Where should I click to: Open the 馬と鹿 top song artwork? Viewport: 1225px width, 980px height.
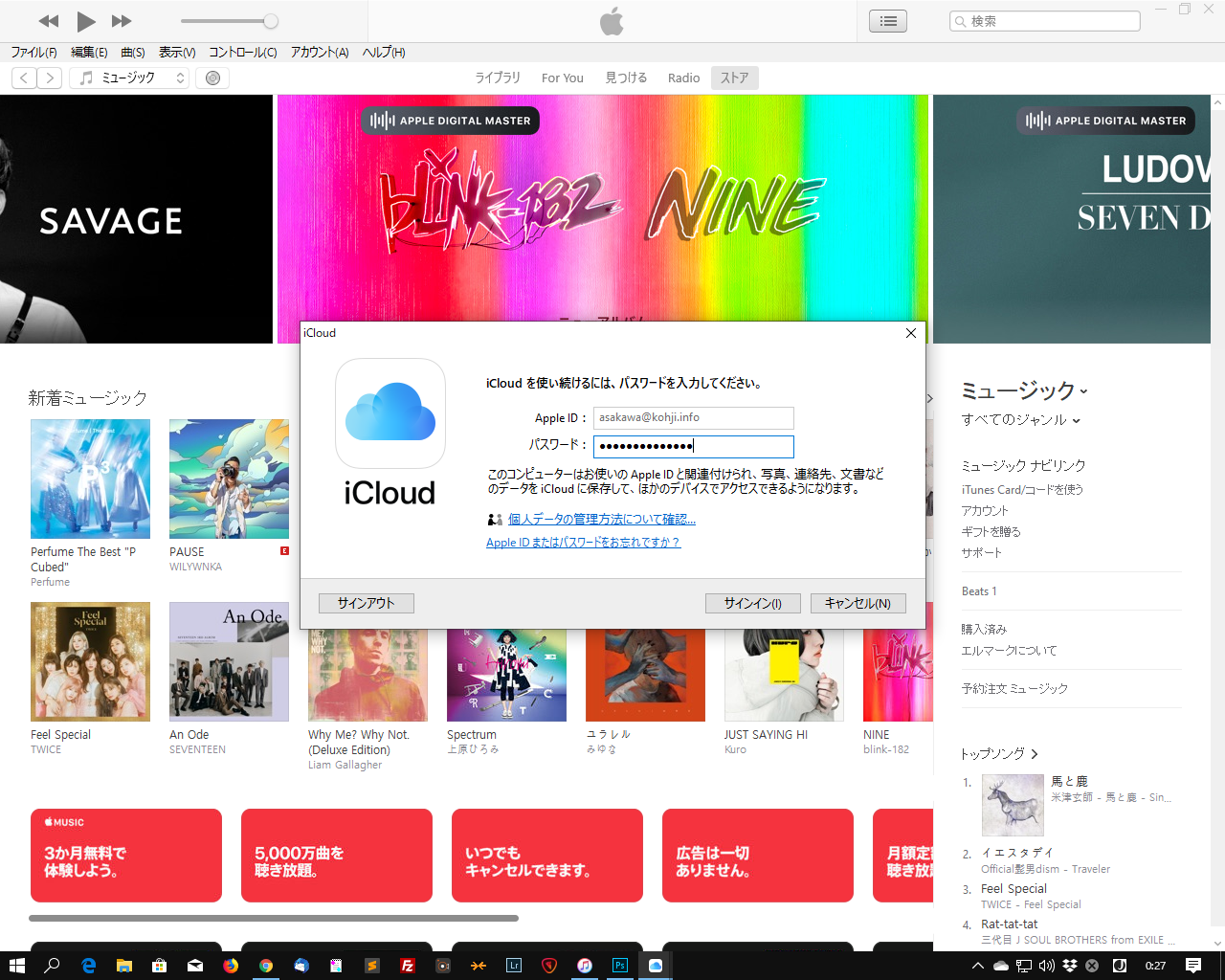(x=1013, y=805)
